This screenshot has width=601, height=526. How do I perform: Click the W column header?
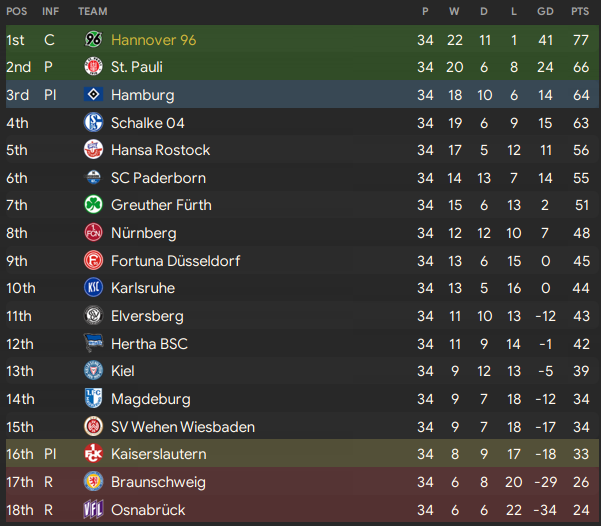tap(454, 12)
